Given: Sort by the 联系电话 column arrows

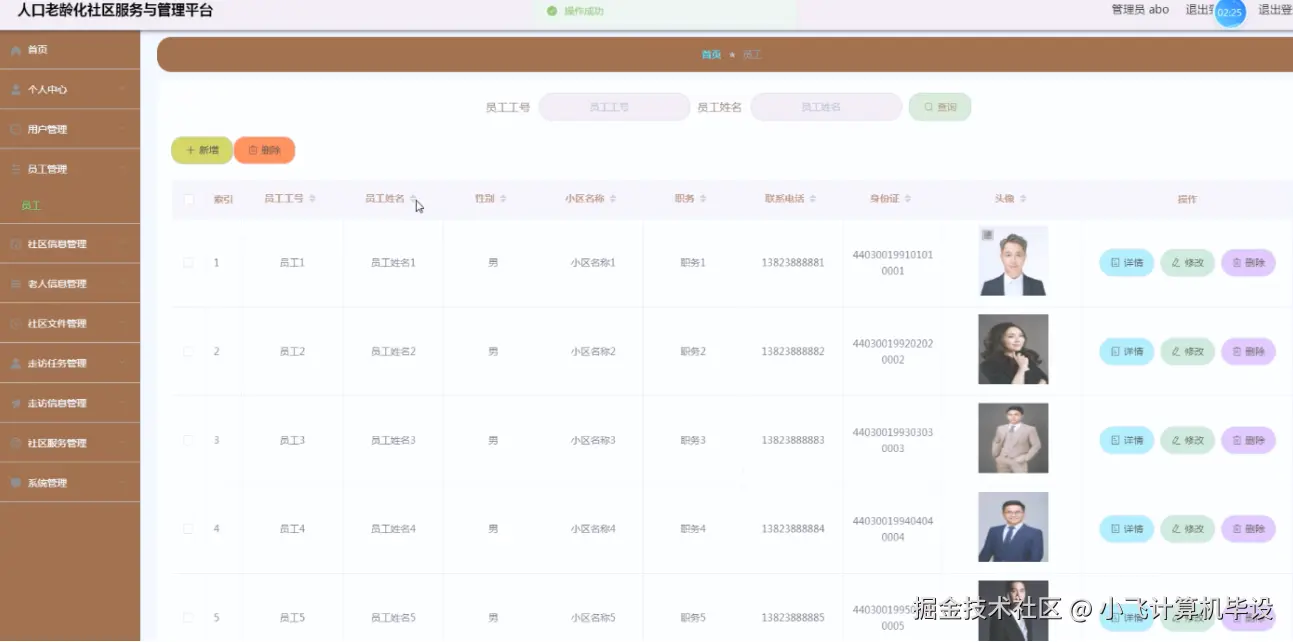Looking at the screenshot, I should coord(813,199).
